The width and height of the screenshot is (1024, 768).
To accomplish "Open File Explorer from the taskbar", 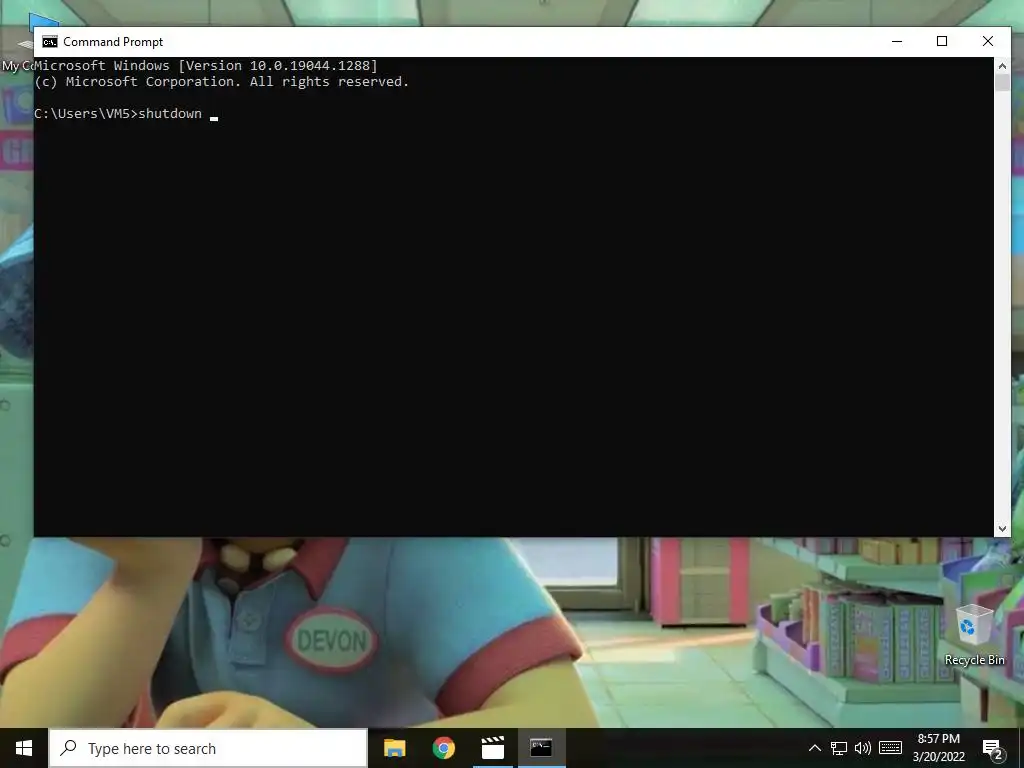I will [x=394, y=748].
